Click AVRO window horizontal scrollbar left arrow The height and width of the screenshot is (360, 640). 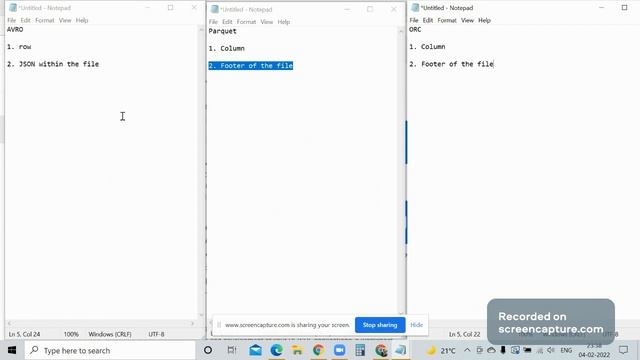[x=9, y=323]
